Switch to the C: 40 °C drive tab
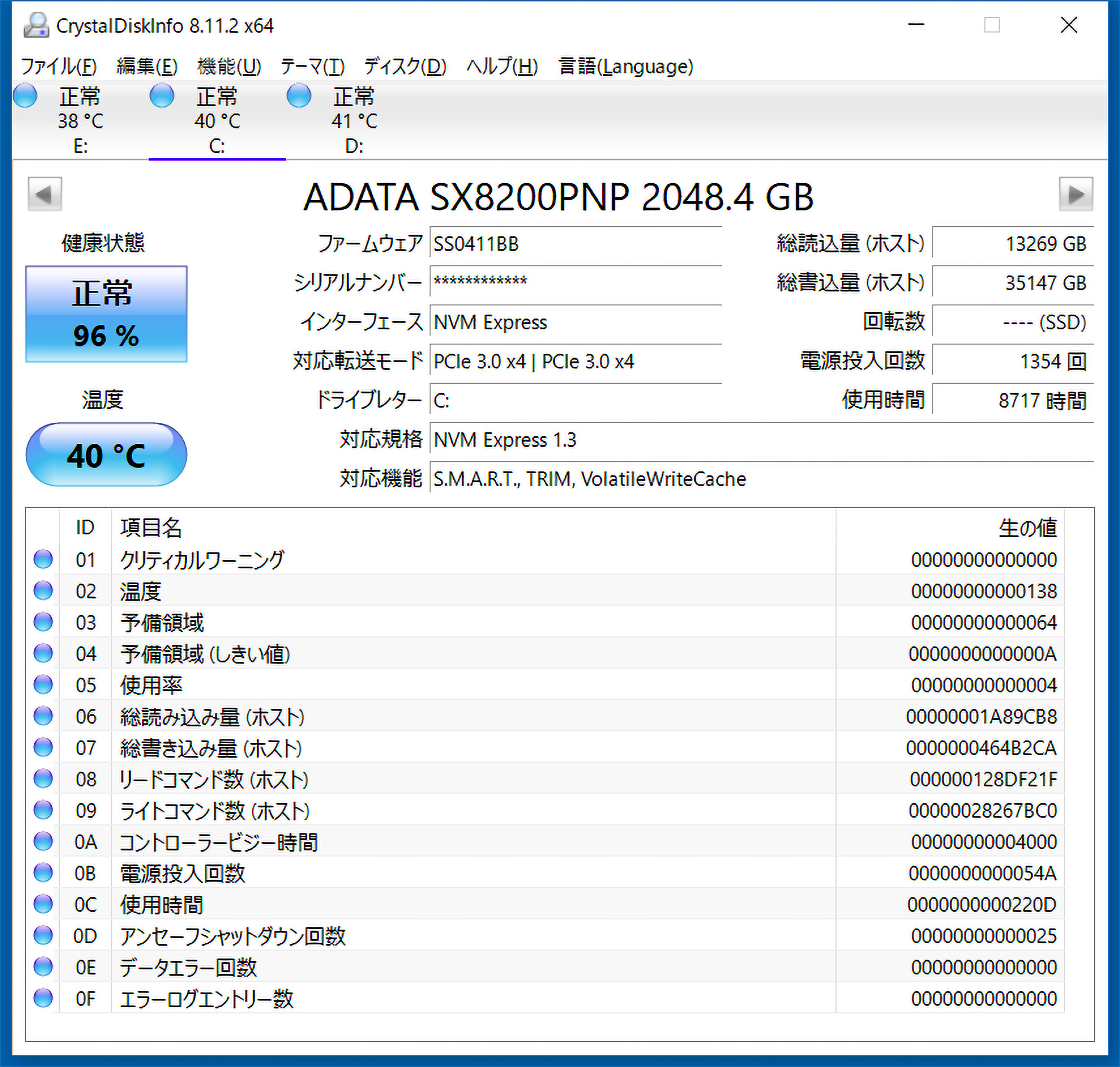Image resolution: width=1120 pixels, height=1067 pixels. (x=217, y=121)
